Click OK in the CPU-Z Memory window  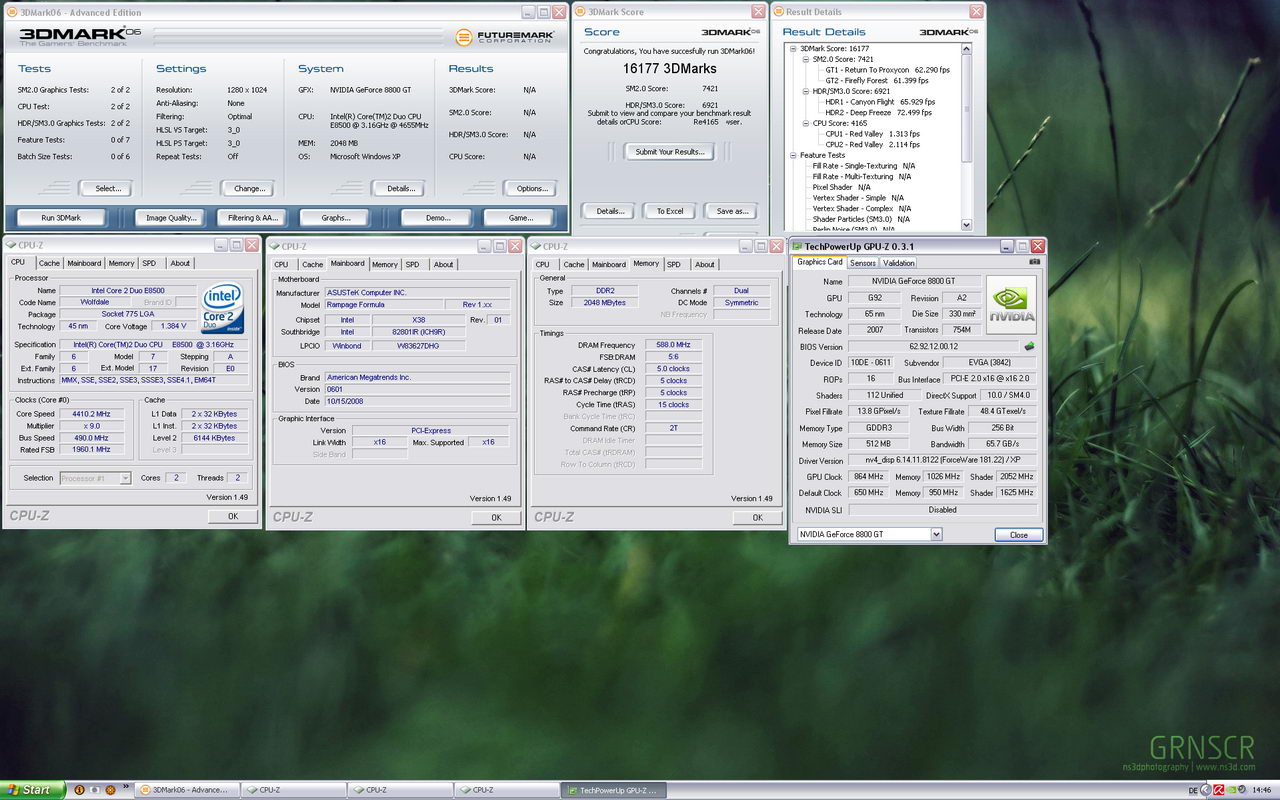point(757,517)
